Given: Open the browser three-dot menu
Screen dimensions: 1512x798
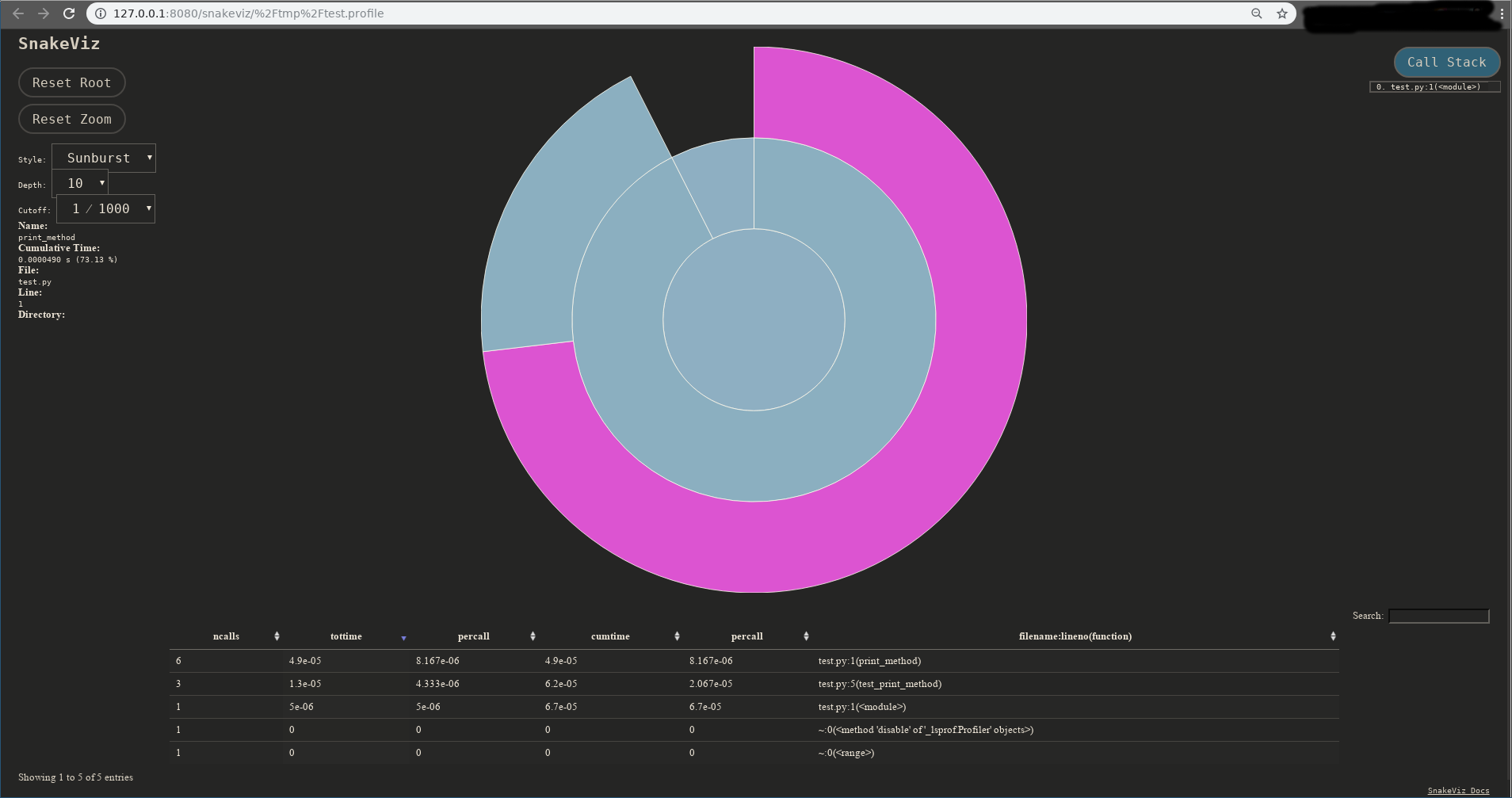Looking at the screenshot, I should pos(1502,13).
